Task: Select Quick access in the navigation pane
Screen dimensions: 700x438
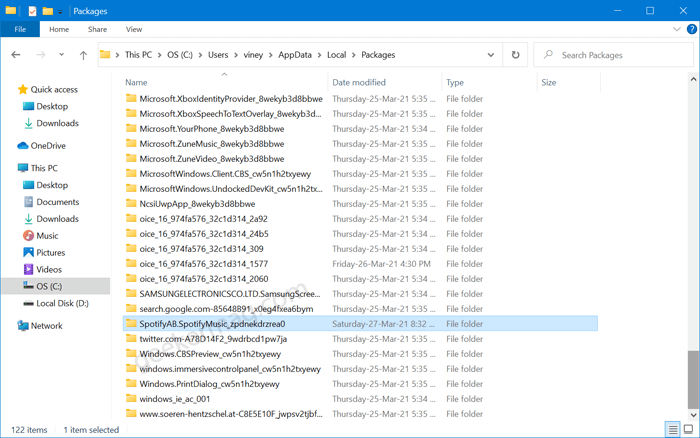Action: point(54,89)
